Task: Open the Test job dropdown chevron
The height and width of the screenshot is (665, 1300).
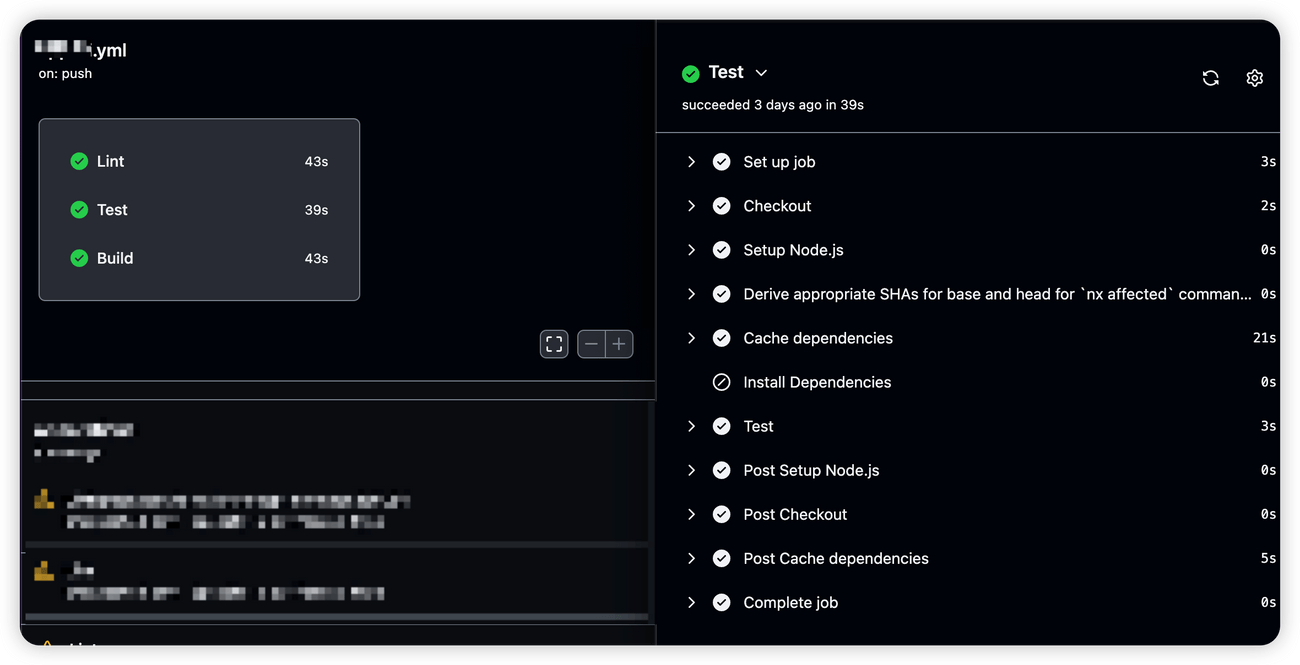Action: 760,72
